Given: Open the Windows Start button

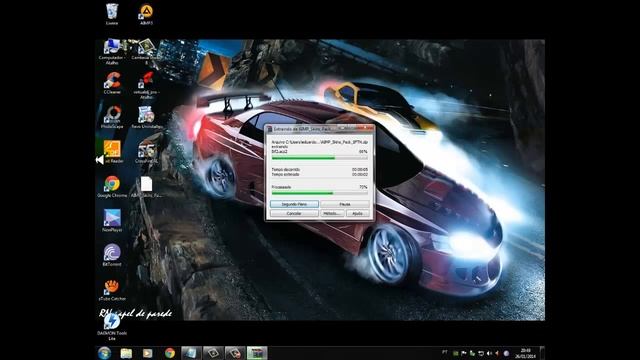Looking at the screenshot, I should pyautogui.click(x=104, y=353).
